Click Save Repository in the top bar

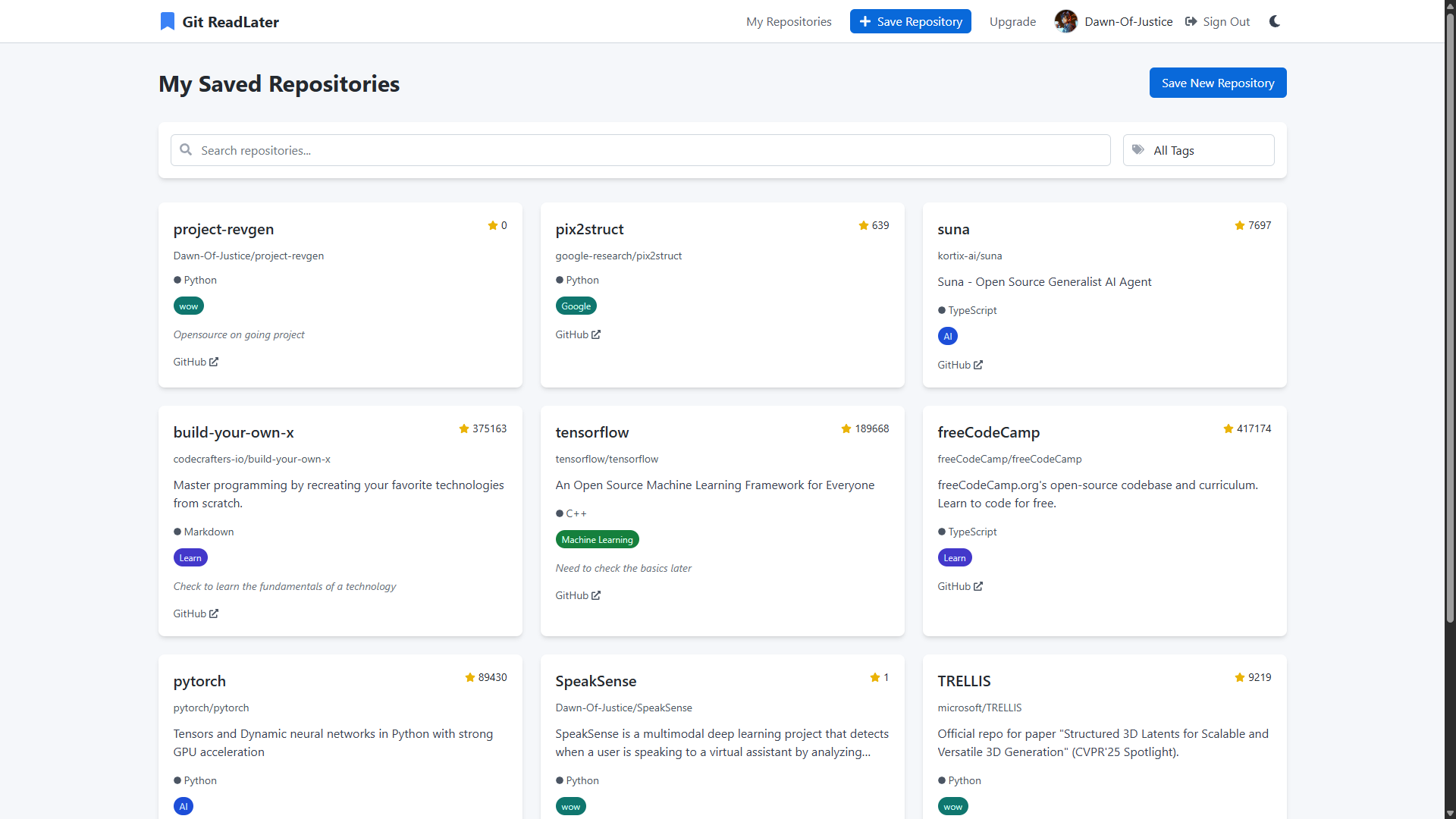coord(910,21)
